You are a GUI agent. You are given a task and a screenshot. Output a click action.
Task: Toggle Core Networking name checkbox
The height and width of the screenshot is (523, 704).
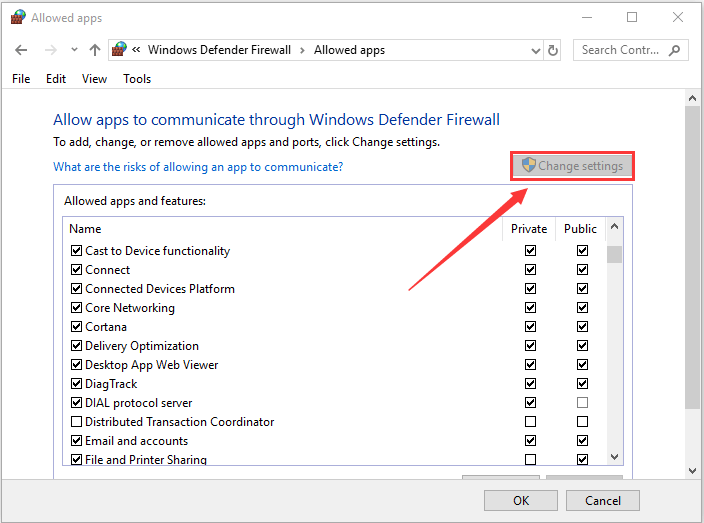point(76,308)
